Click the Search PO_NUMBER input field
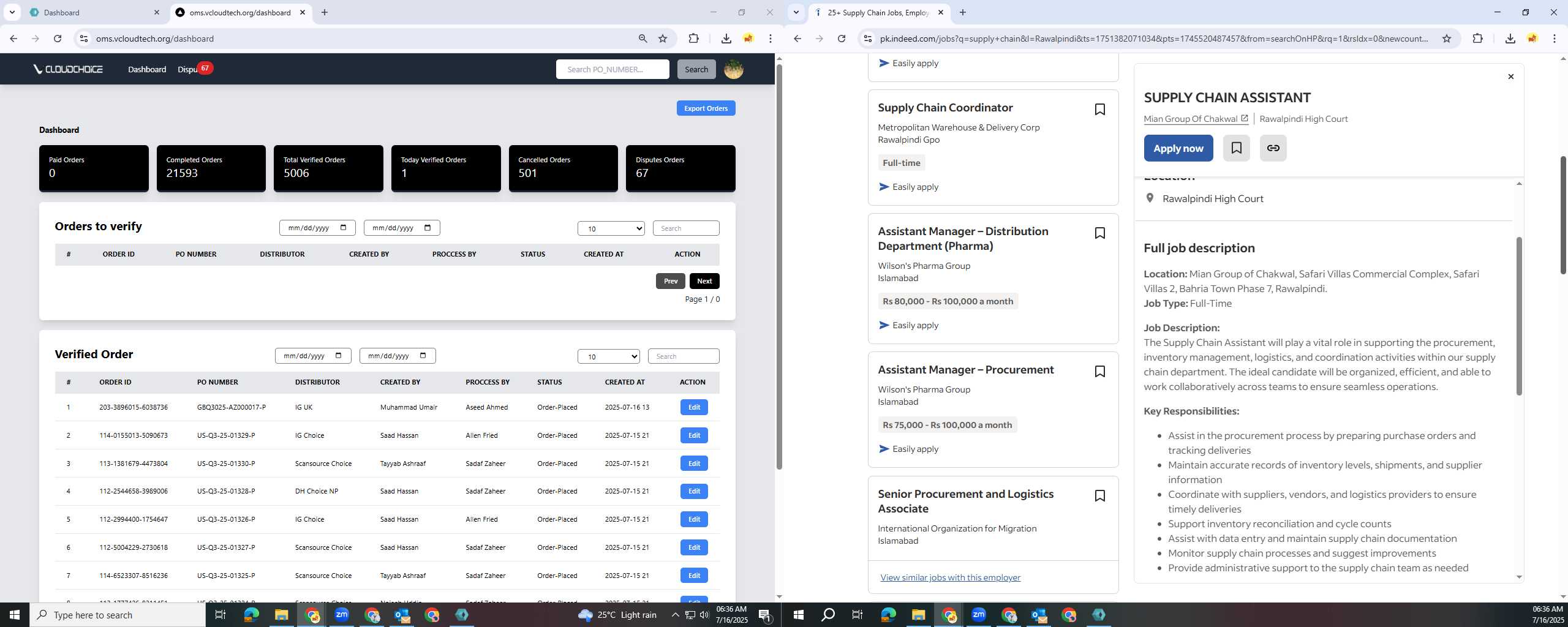1568x627 pixels. coord(612,69)
